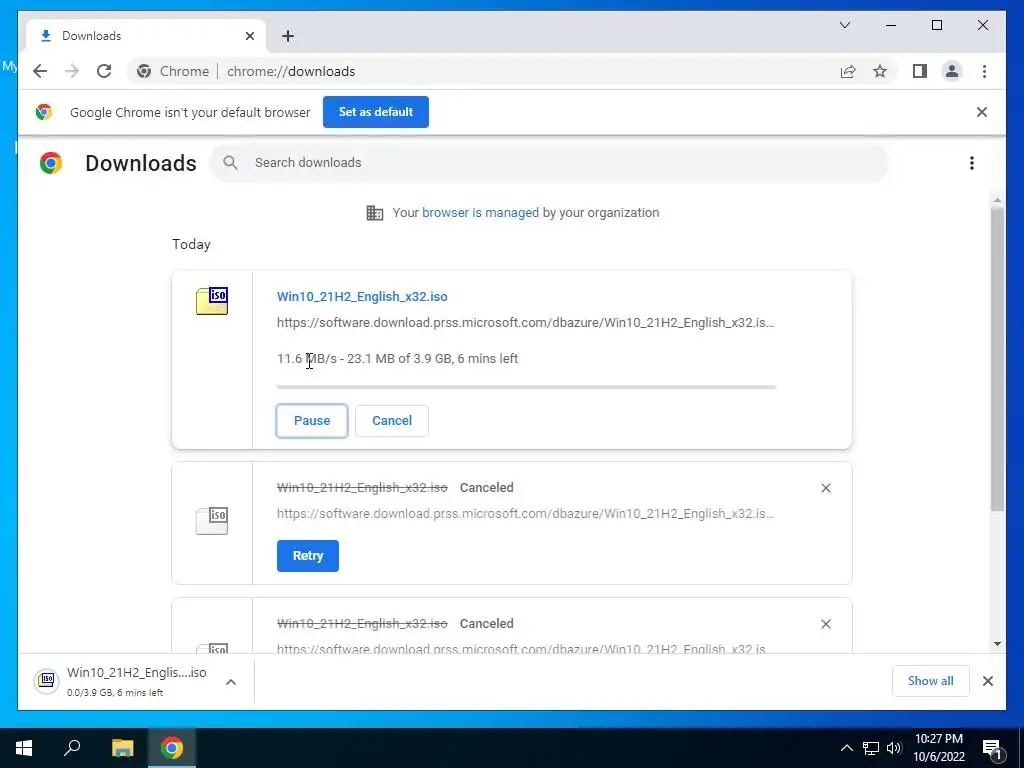The image size is (1024, 768).
Task: Click Chrome icon in taskbar
Action: (172, 748)
